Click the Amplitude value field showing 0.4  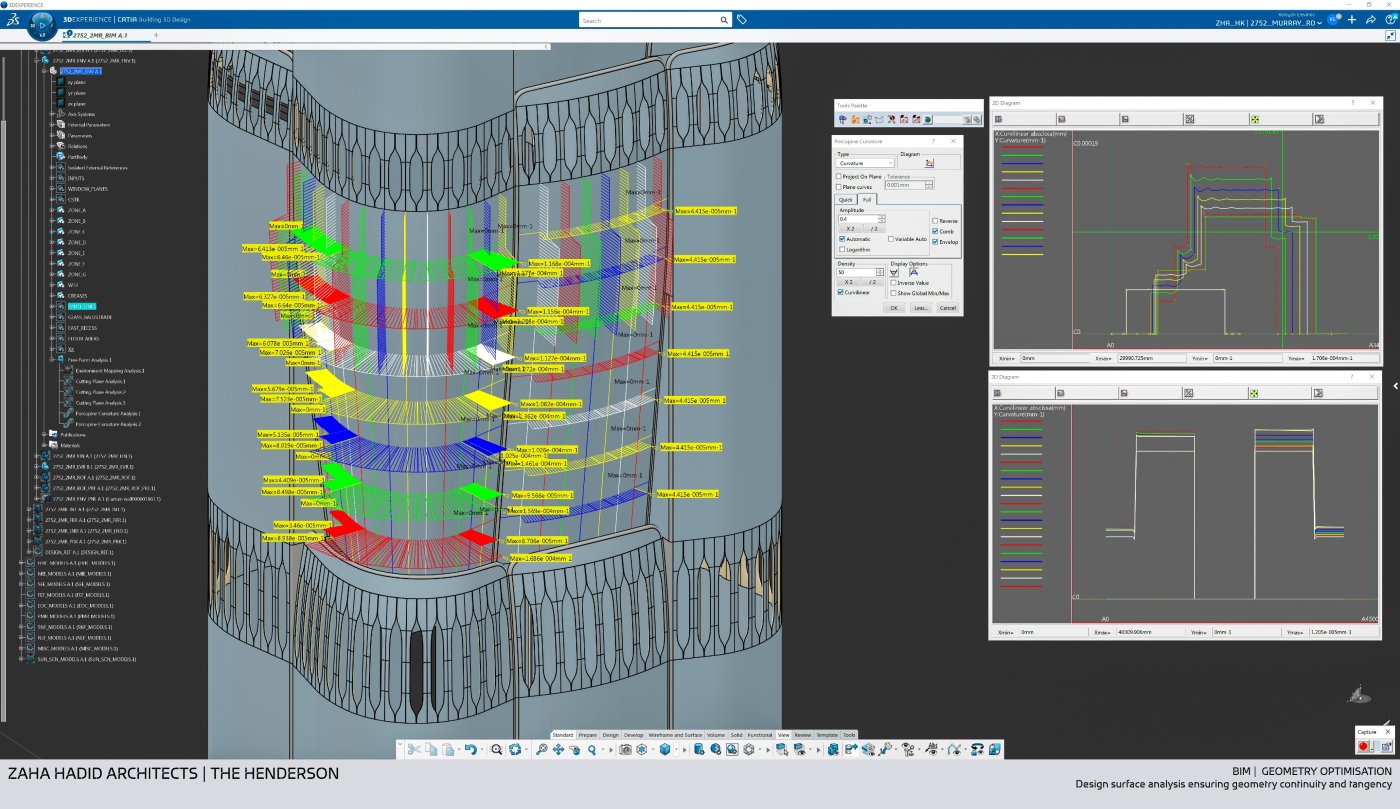(x=858, y=219)
